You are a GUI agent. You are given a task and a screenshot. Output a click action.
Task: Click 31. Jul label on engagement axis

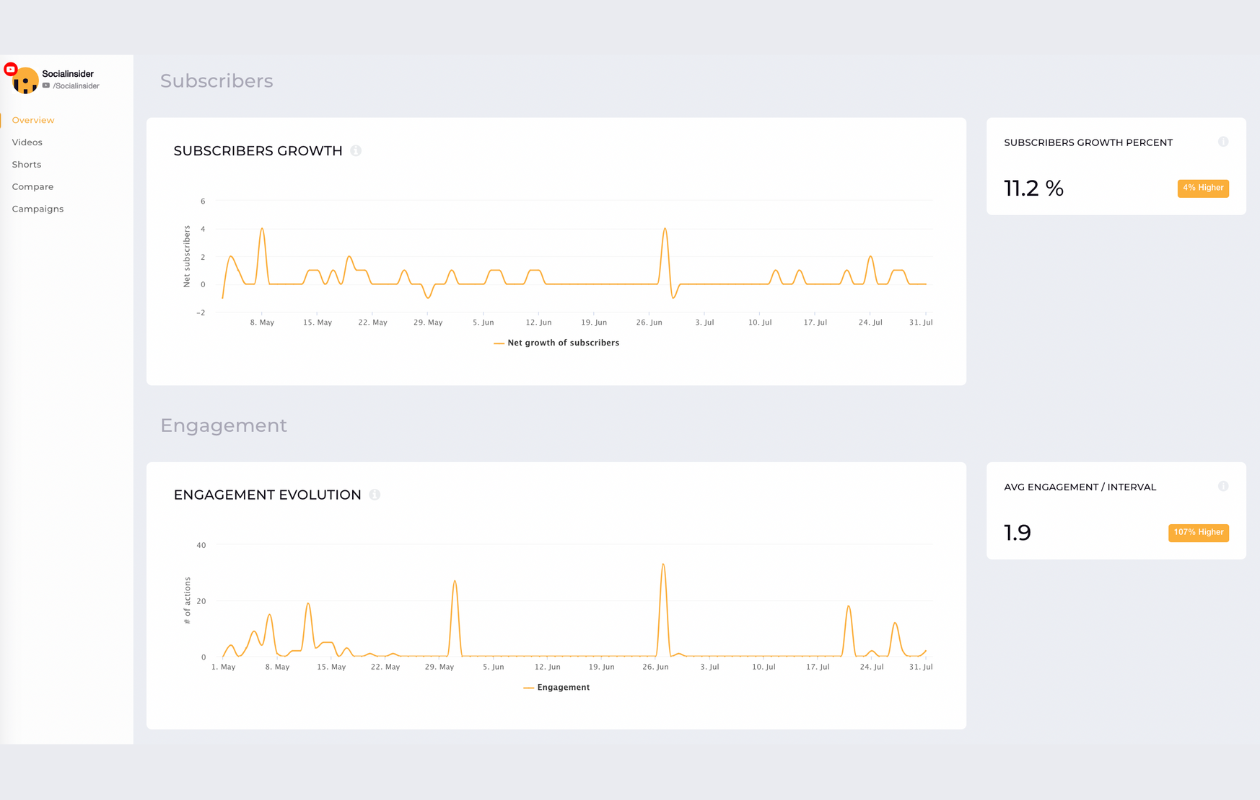coord(921,667)
